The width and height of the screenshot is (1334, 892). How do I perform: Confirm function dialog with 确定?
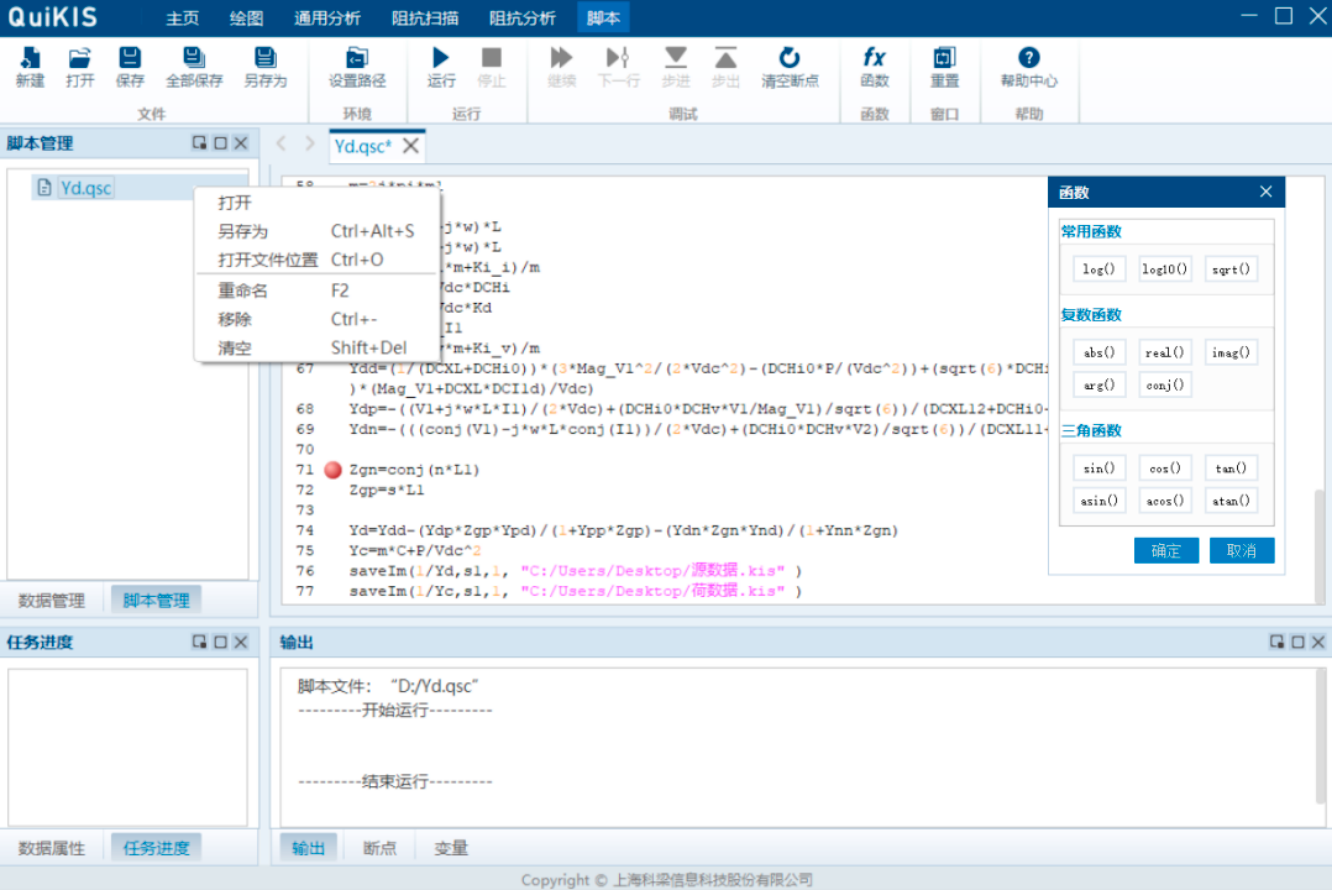[1166, 551]
